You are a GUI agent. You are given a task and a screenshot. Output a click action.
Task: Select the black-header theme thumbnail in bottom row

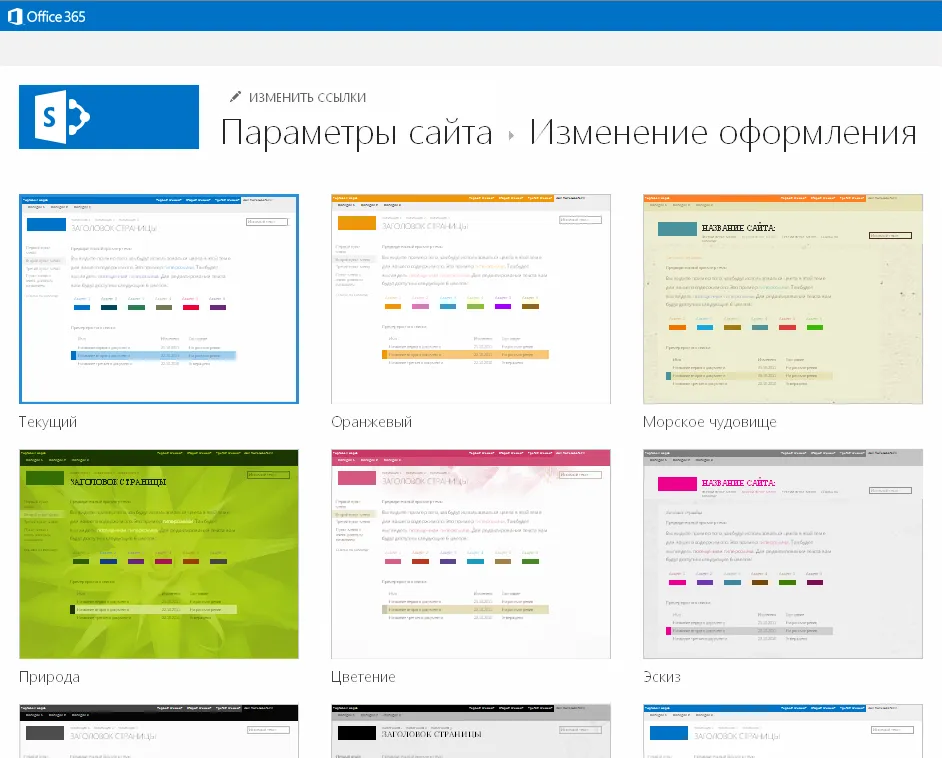coord(159,731)
